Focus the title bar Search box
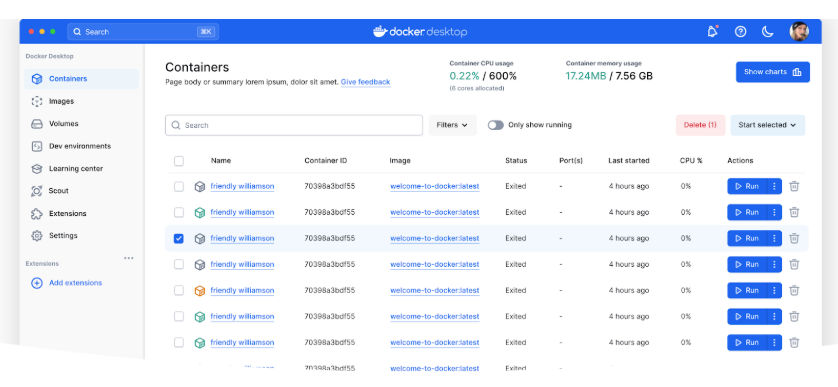This screenshot has height=387, width=838. (143, 32)
